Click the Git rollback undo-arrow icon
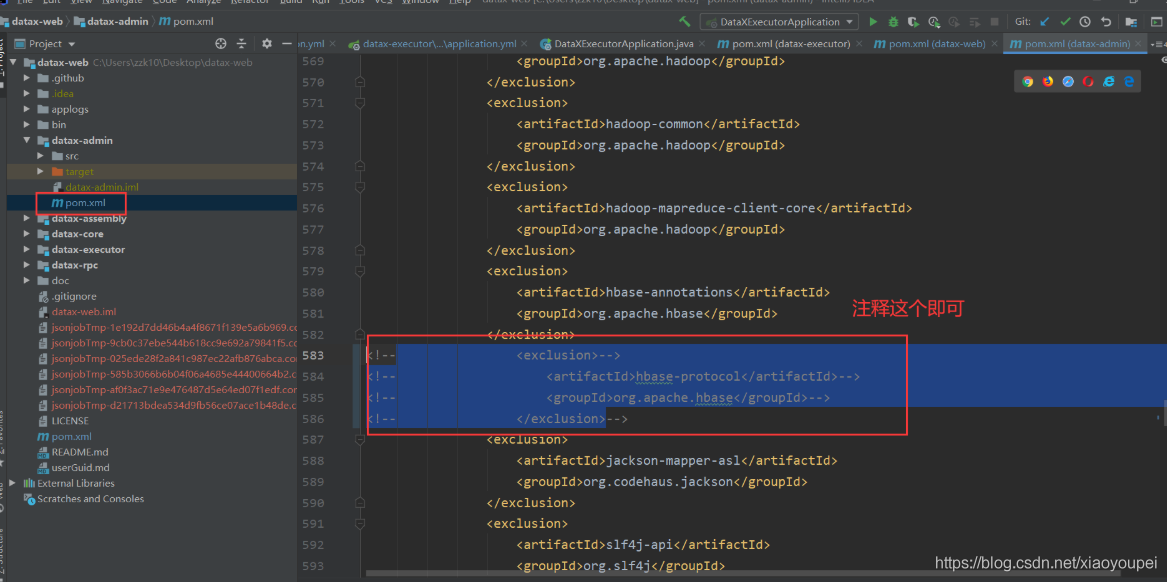 click(x=1106, y=22)
